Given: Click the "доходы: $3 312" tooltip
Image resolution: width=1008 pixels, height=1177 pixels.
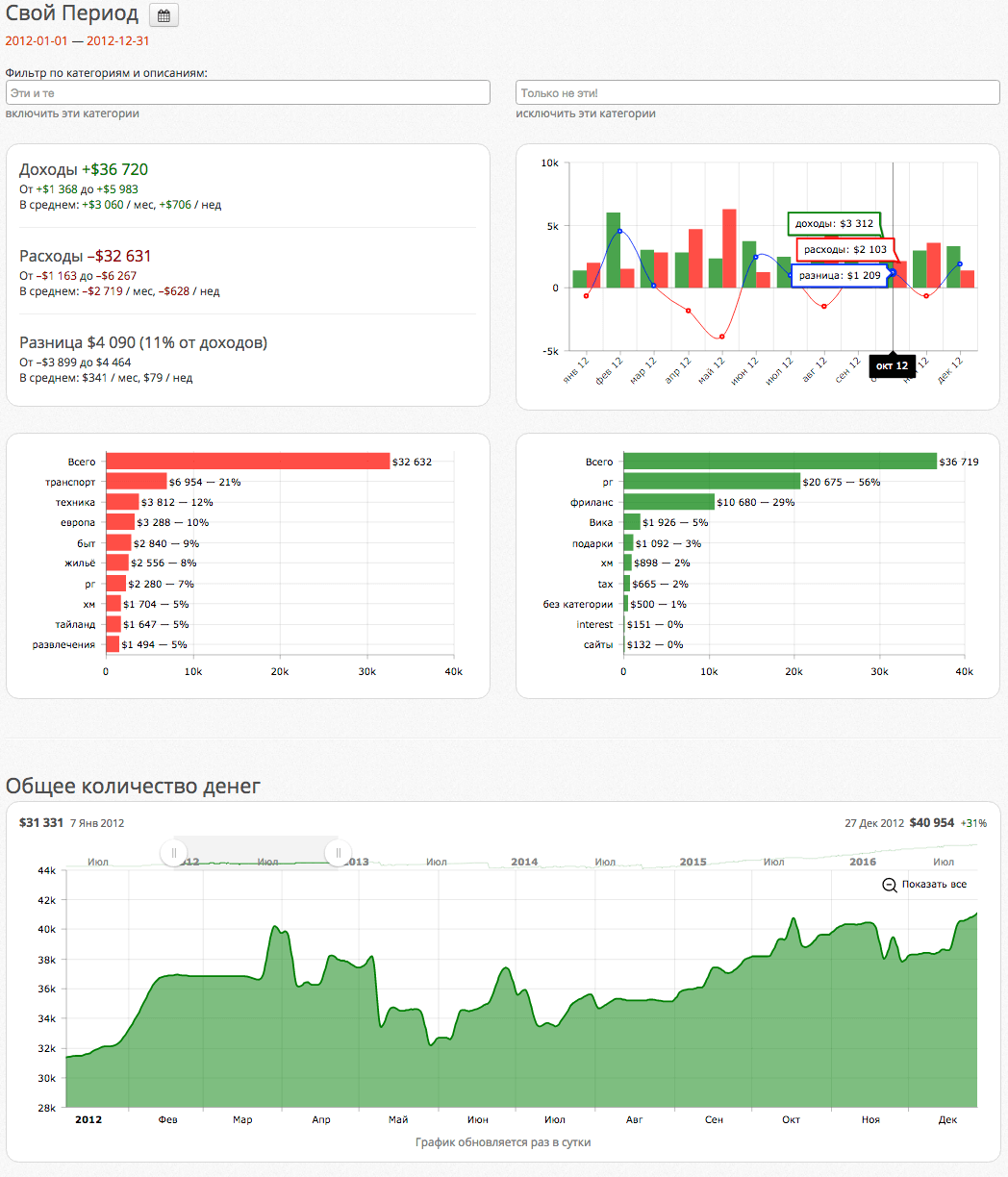Looking at the screenshot, I should pos(834,224).
